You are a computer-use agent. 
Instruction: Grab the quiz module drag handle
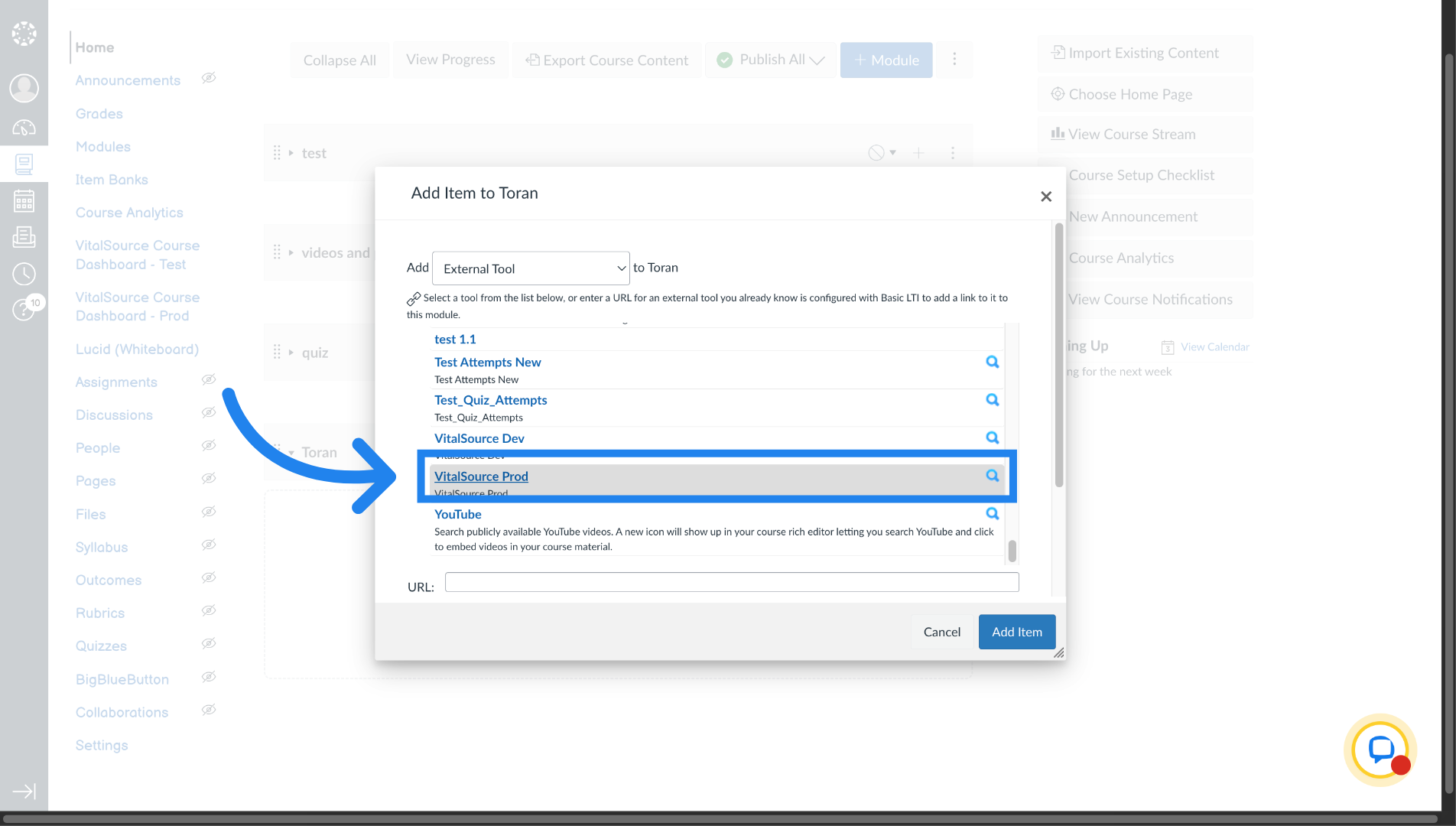click(x=277, y=352)
